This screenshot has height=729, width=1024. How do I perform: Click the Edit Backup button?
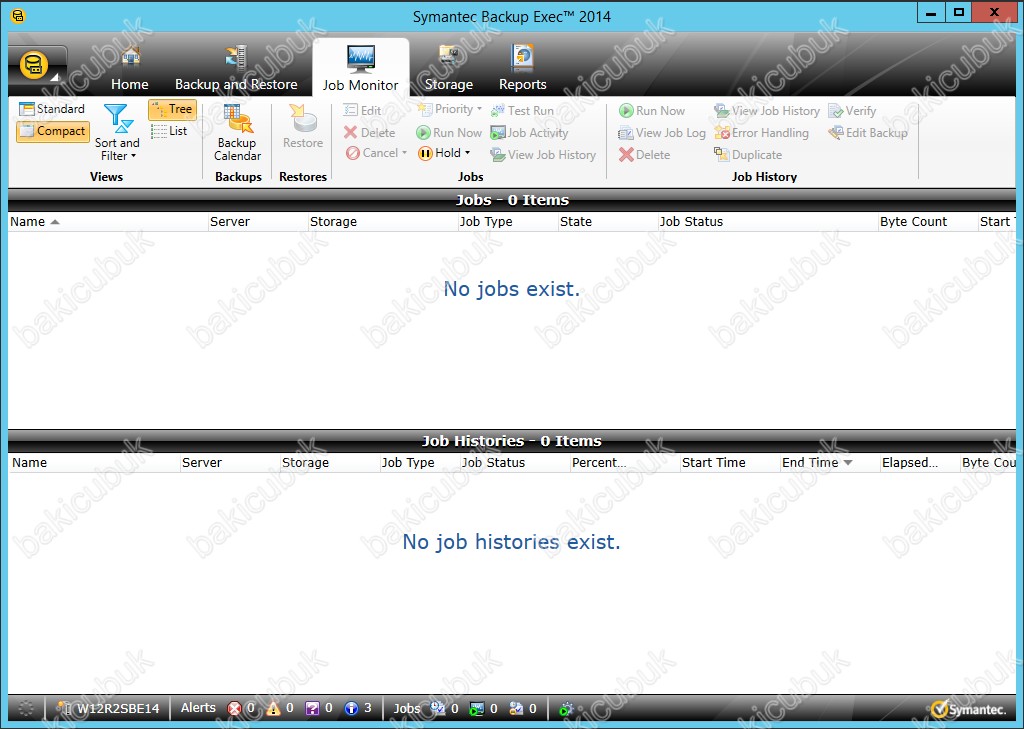pyautogui.click(x=868, y=133)
